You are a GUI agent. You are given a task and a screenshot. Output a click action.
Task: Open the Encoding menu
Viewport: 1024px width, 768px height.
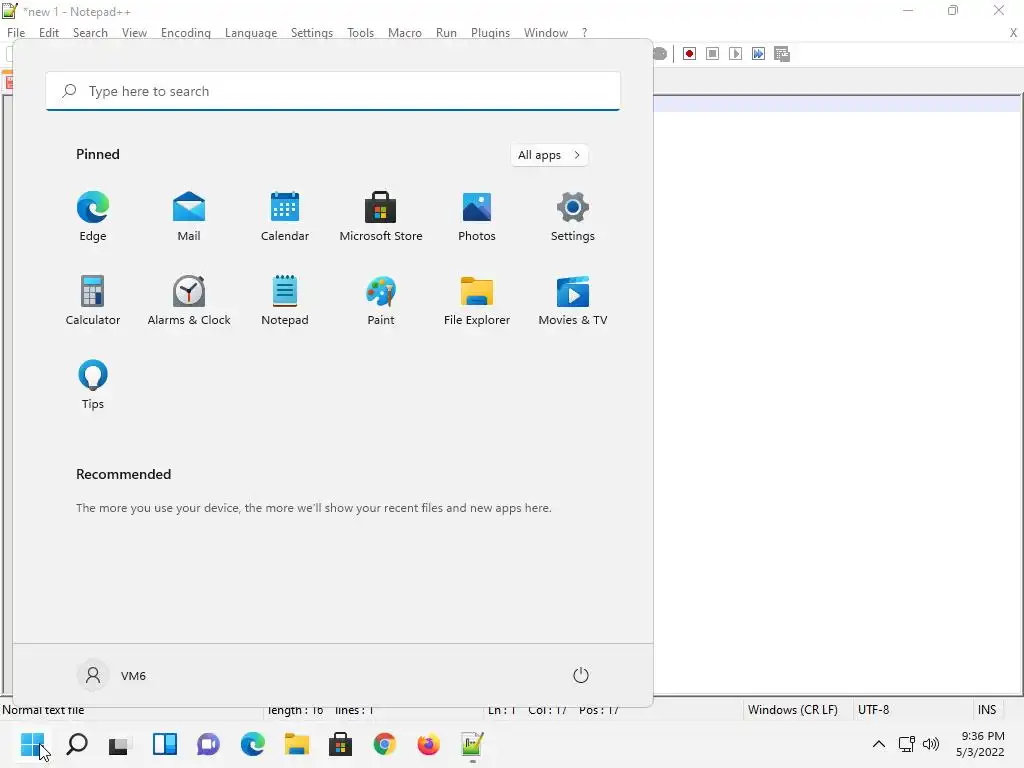click(x=186, y=33)
